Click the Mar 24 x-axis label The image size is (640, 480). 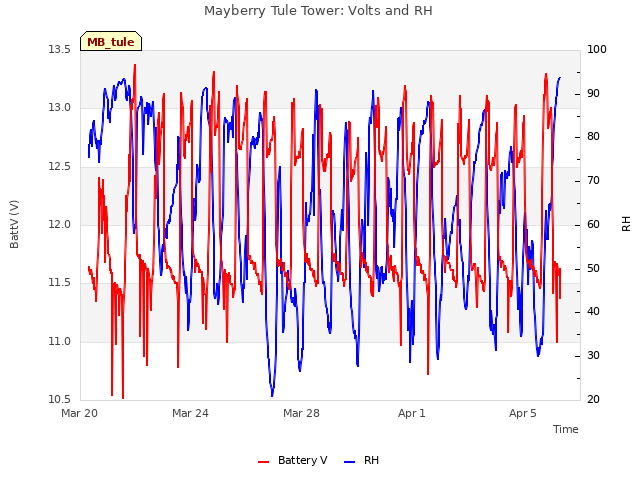[x=190, y=413]
